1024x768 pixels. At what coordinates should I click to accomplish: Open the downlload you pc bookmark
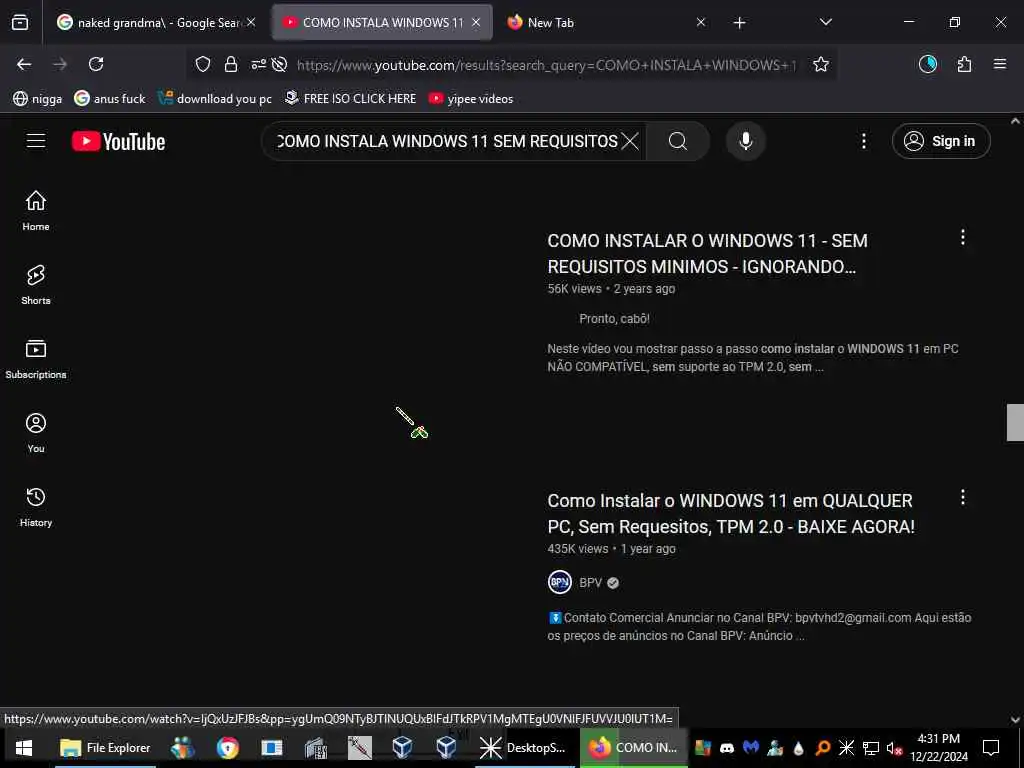pyautogui.click(x=215, y=99)
